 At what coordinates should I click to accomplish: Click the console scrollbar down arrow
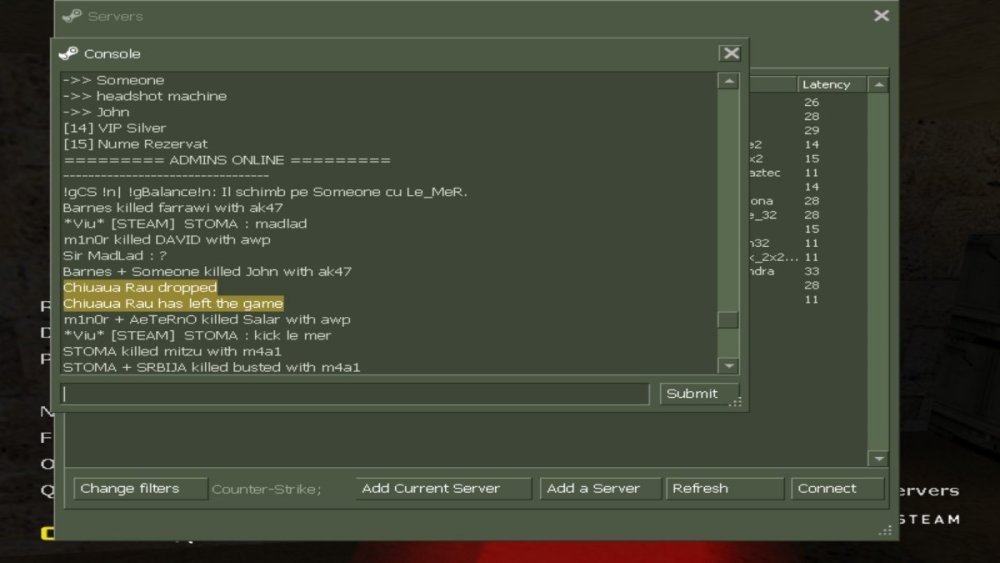(x=728, y=365)
